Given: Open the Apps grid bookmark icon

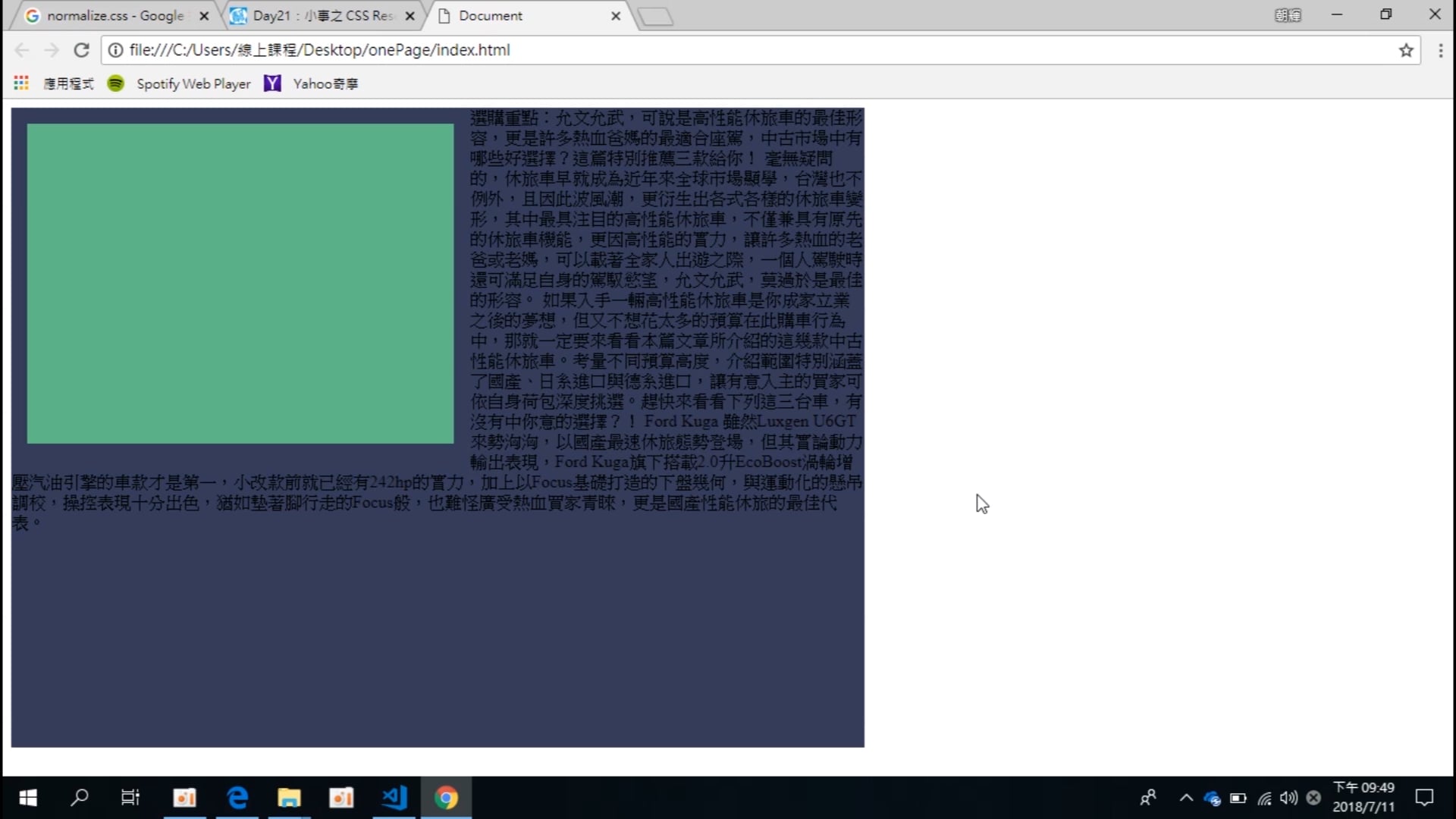Looking at the screenshot, I should [21, 83].
